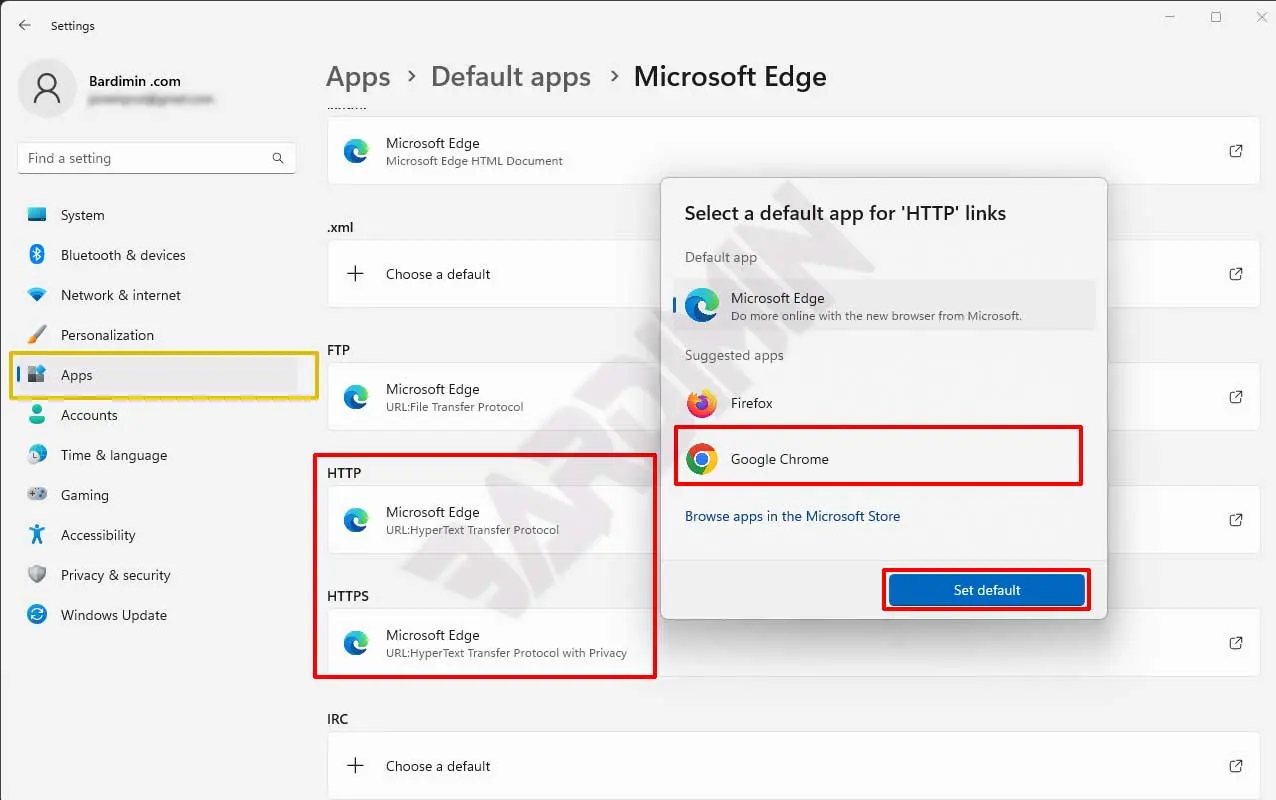Click the Default apps breadcrumb

(510, 77)
